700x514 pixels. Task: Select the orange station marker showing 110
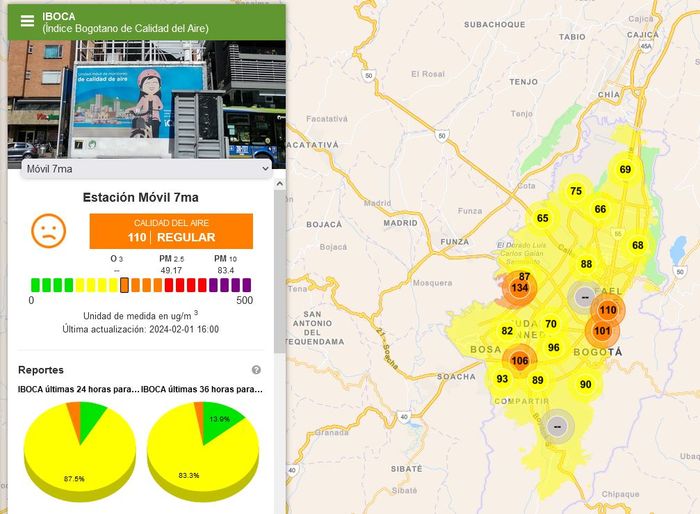[x=607, y=310]
